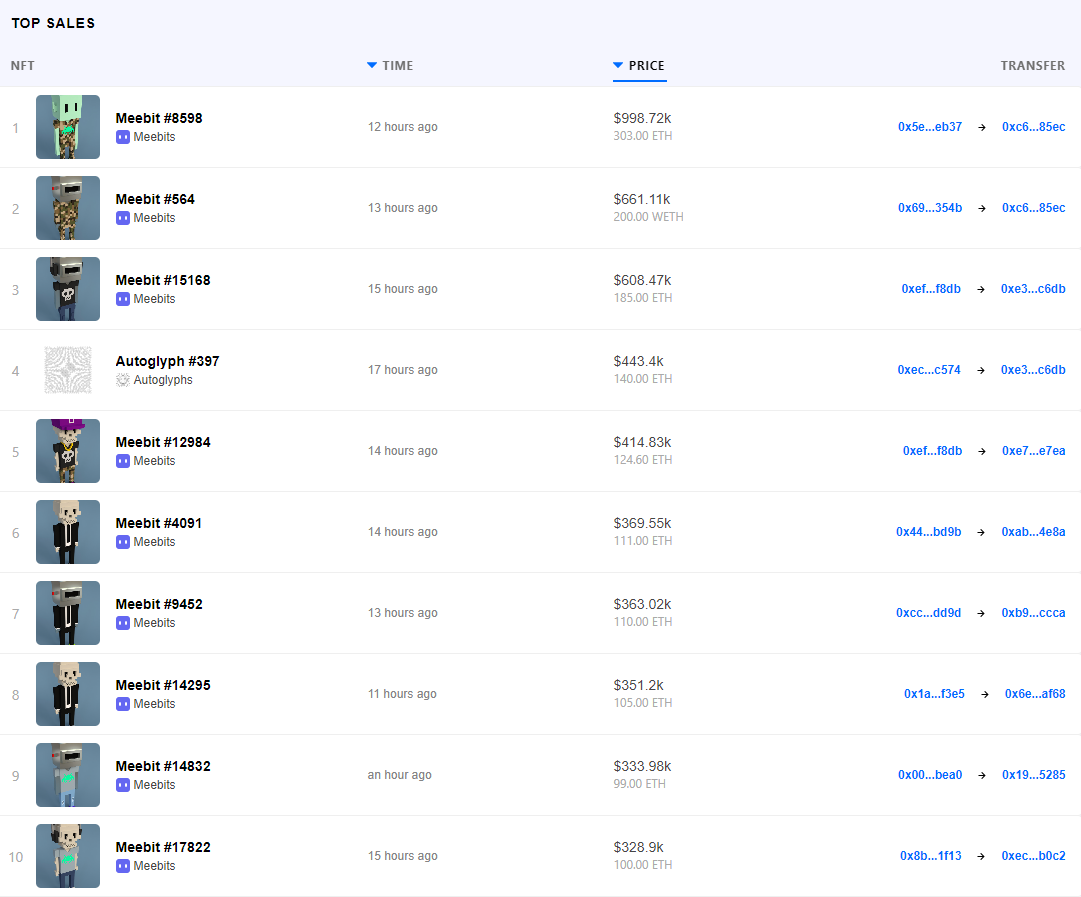The height and width of the screenshot is (897, 1081).
Task: Sort by the PRICE column arrow
Action: click(618, 65)
